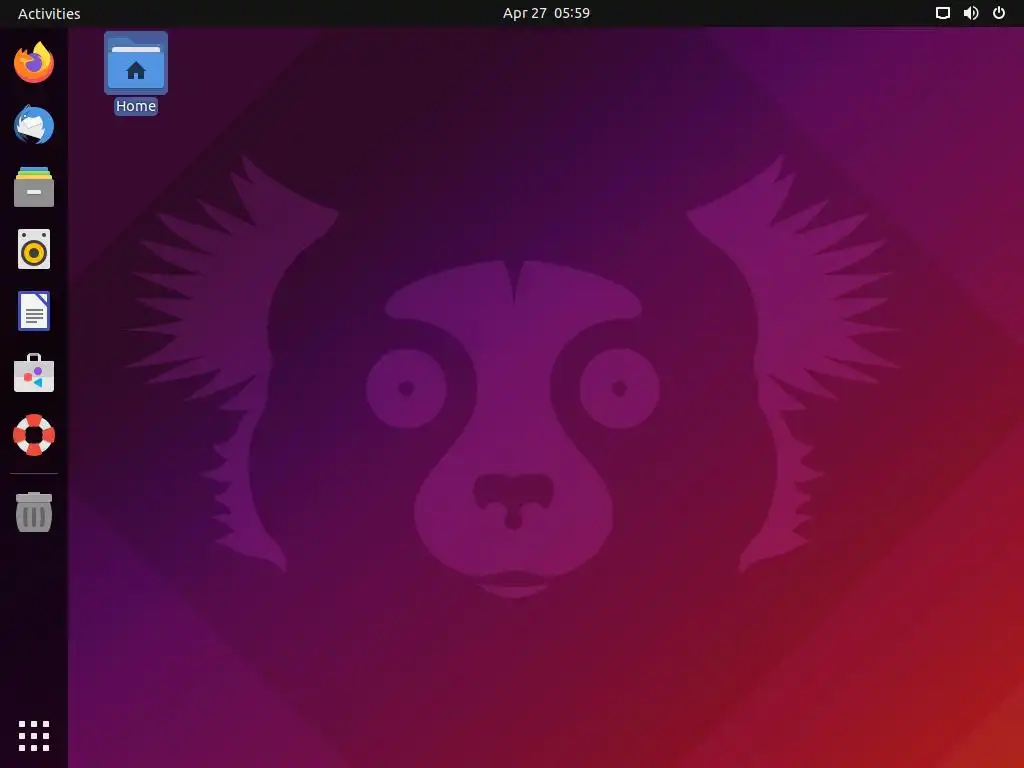Open the Files manager in dock
This screenshot has height=768, width=1024.
34,187
